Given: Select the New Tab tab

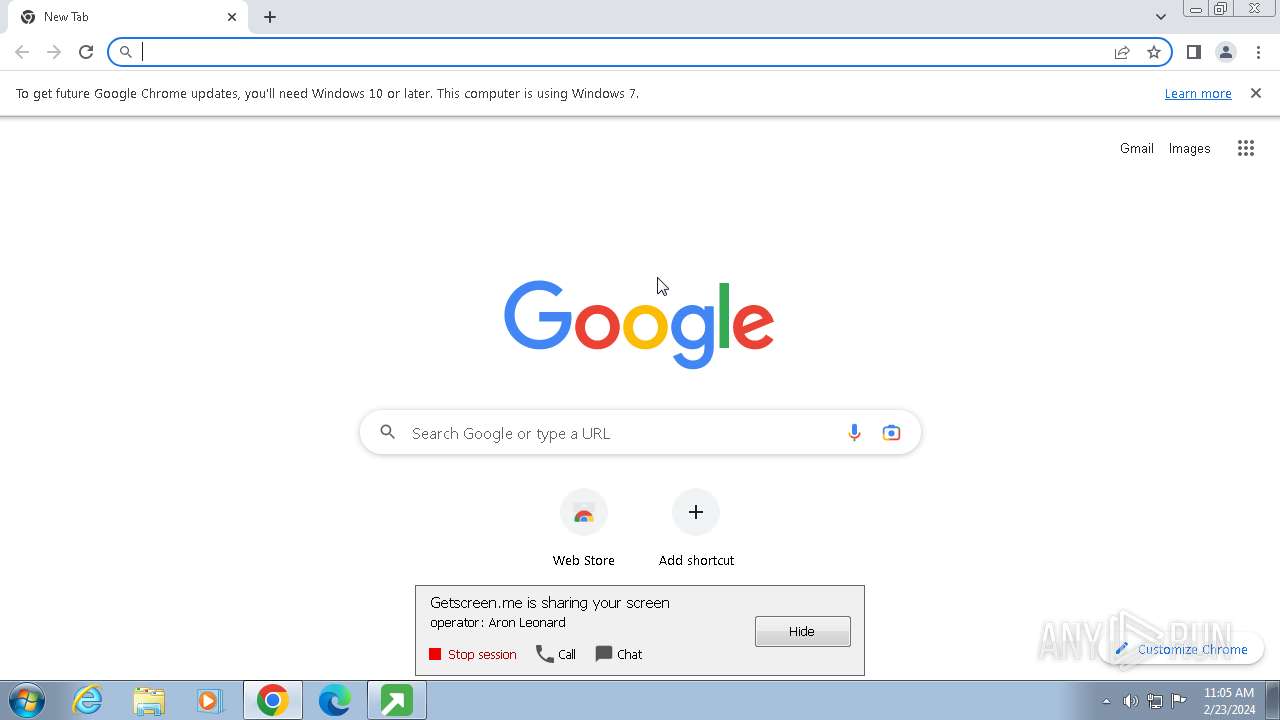Looking at the screenshot, I should [x=128, y=17].
